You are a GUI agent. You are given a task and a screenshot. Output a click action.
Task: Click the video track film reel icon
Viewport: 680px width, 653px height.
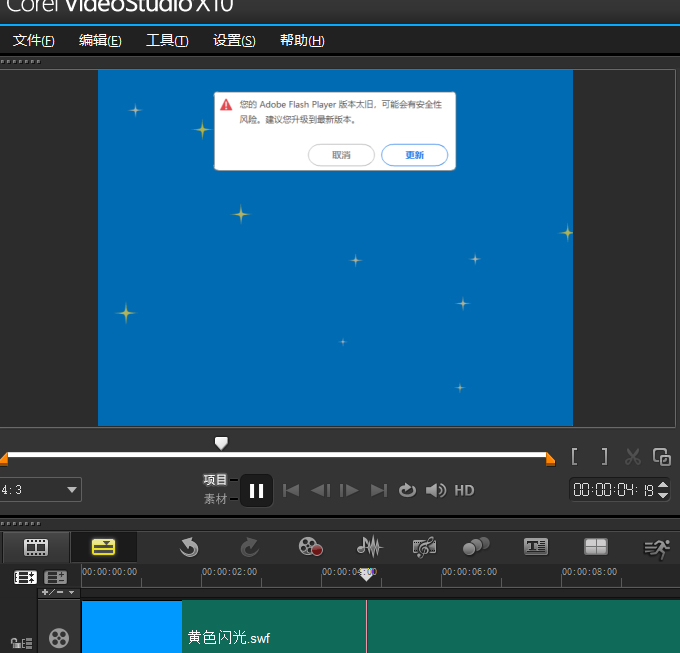pyautogui.click(x=59, y=638)
